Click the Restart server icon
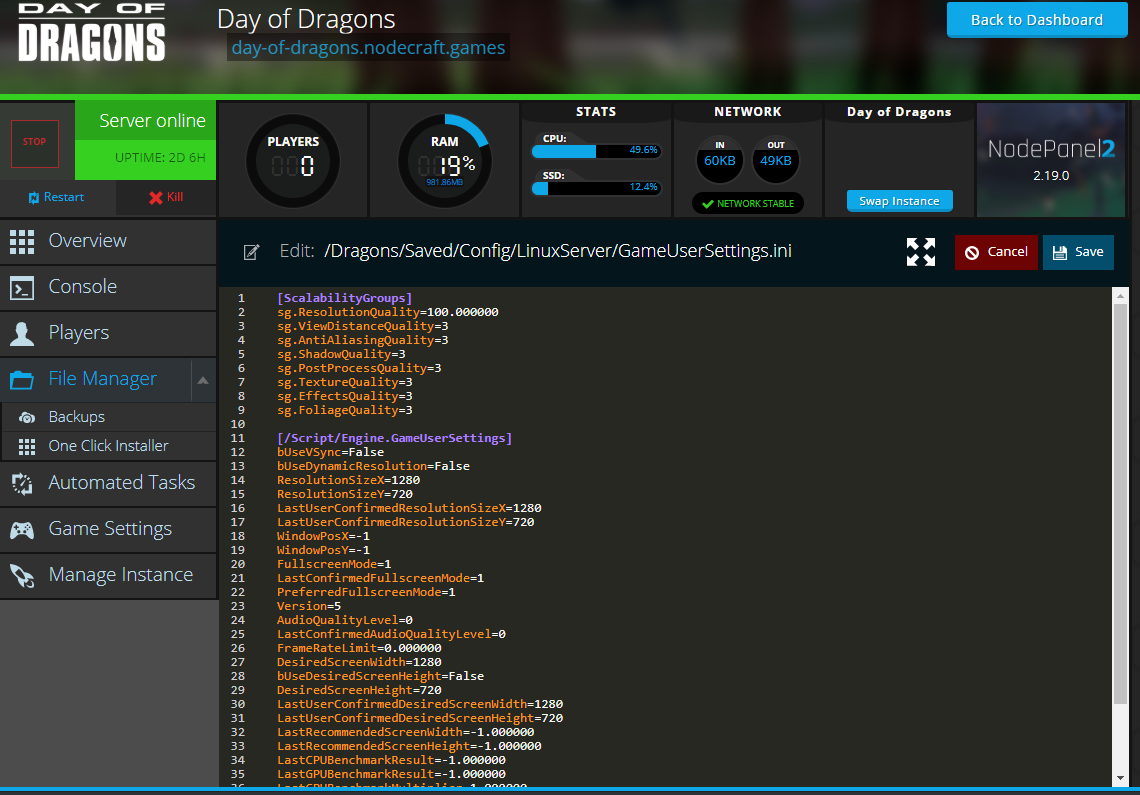The width and height of the screenshot is (1140, 795). (34, 197)
